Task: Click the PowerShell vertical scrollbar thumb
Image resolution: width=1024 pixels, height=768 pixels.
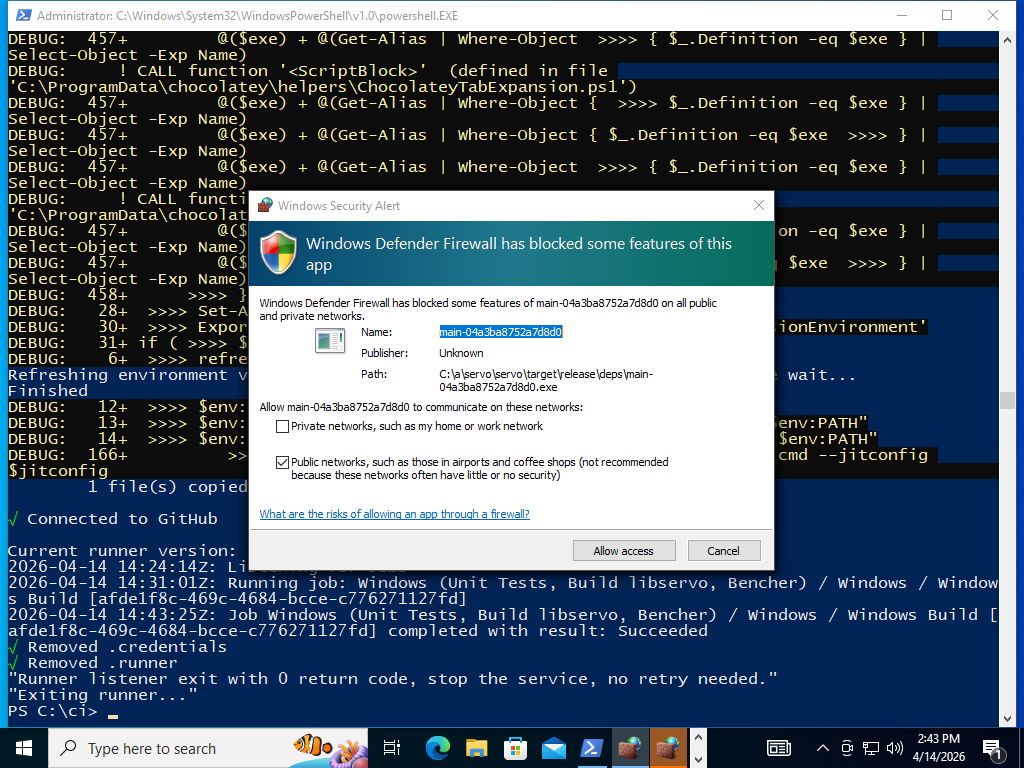Action: pos(1009,400)
